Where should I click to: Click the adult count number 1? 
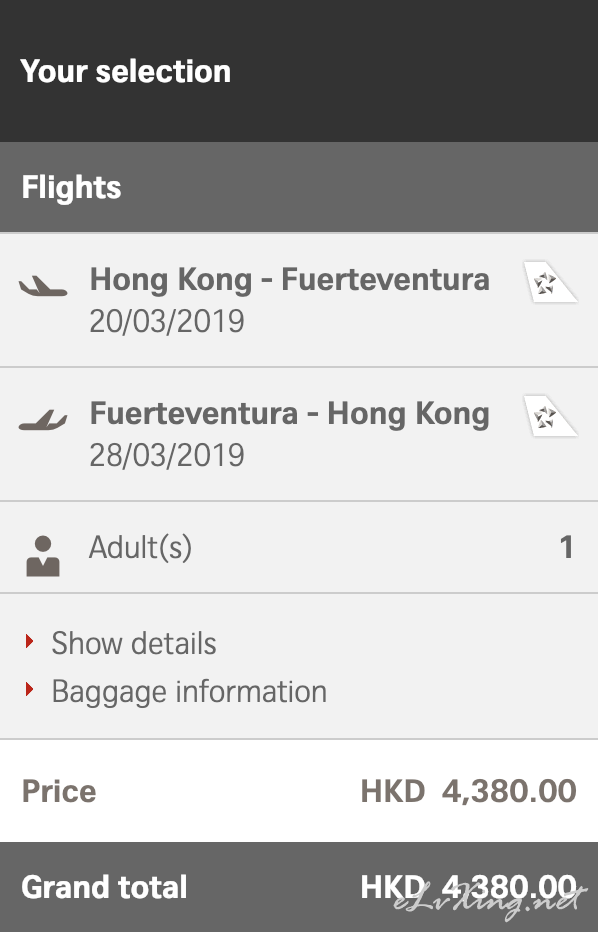(567, 547)
